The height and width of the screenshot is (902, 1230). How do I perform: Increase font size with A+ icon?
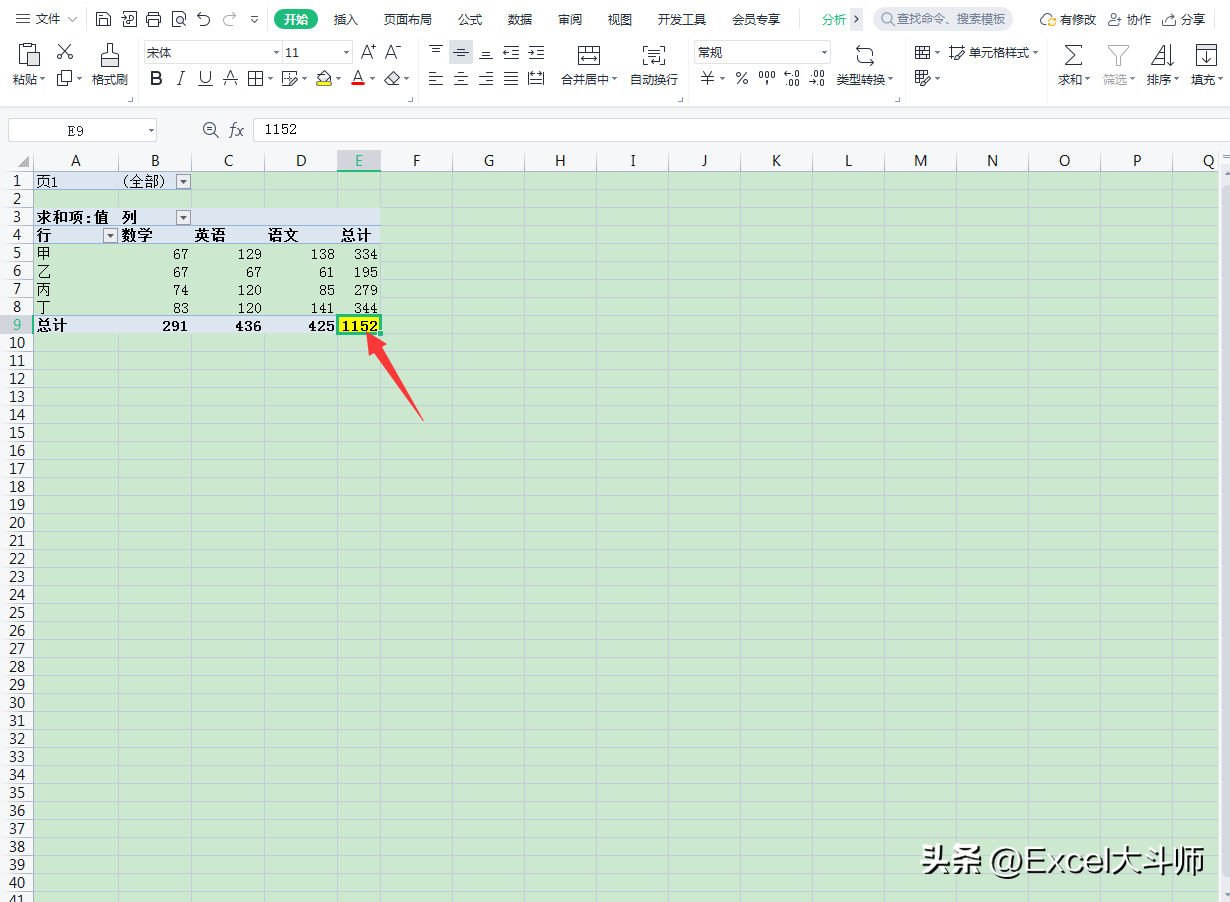point(368,52)
